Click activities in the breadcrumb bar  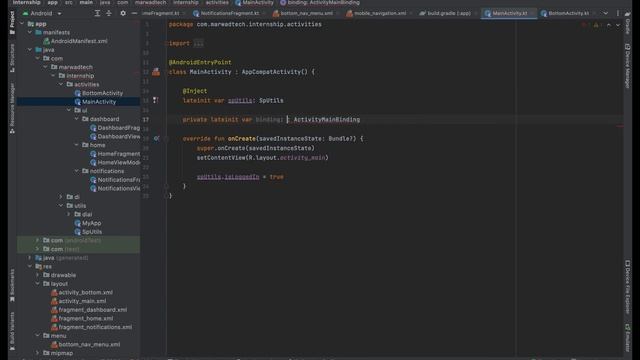pyautogui.click(x=217, y=3)
